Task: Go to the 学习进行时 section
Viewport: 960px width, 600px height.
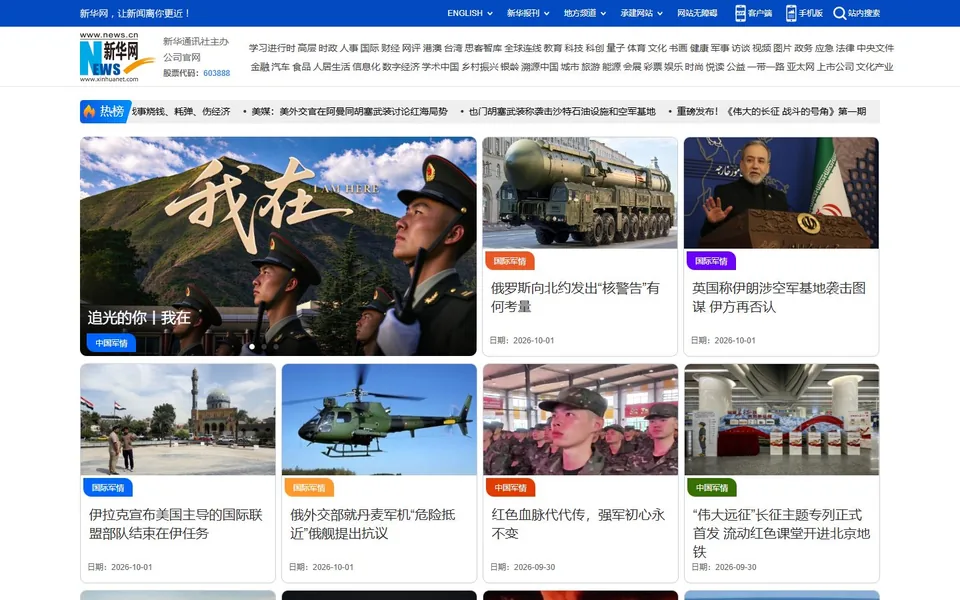Action: (x=272, y=48)
